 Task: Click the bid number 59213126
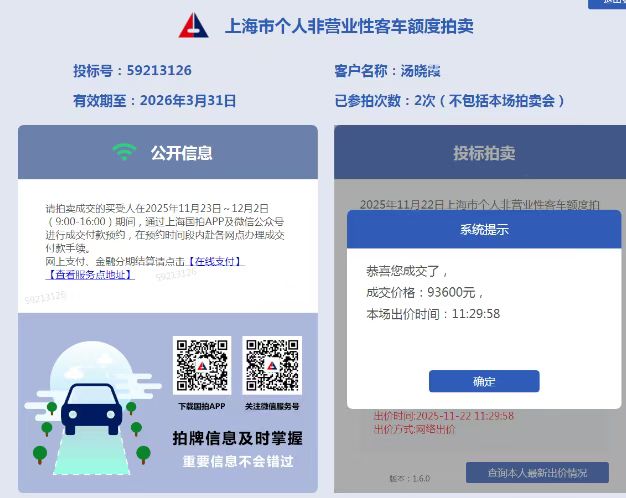point(159,70)
